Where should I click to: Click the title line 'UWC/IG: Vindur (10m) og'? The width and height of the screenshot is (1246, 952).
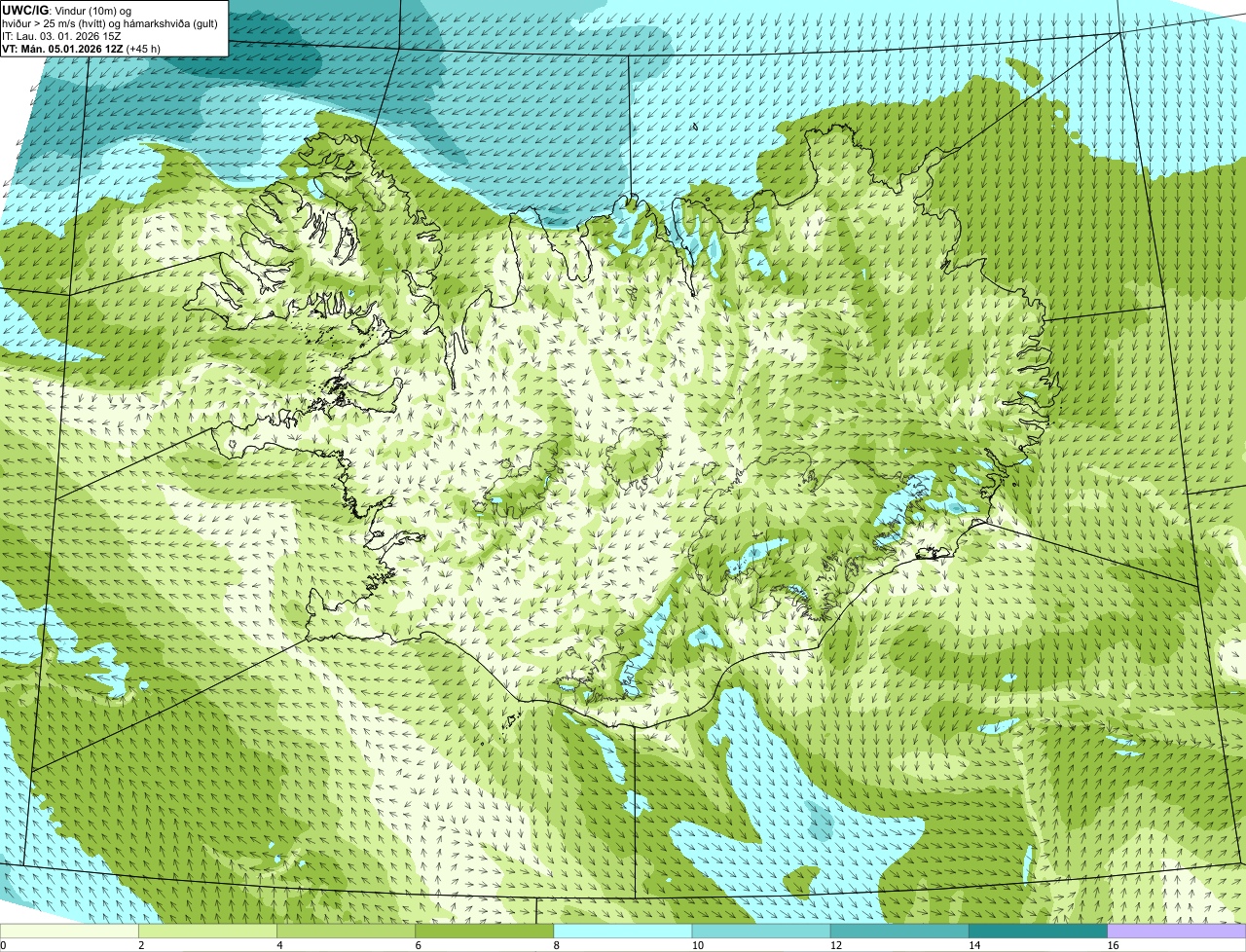coord(67,10)
